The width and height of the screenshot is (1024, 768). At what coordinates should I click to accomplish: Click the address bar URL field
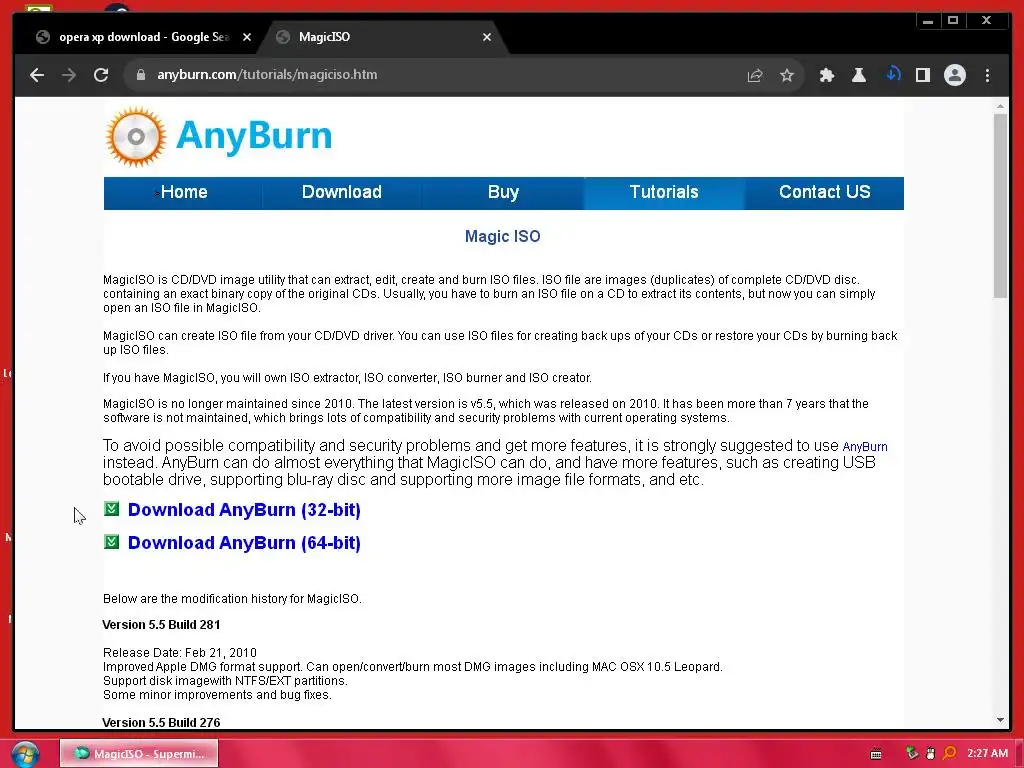tap(431, 75)
